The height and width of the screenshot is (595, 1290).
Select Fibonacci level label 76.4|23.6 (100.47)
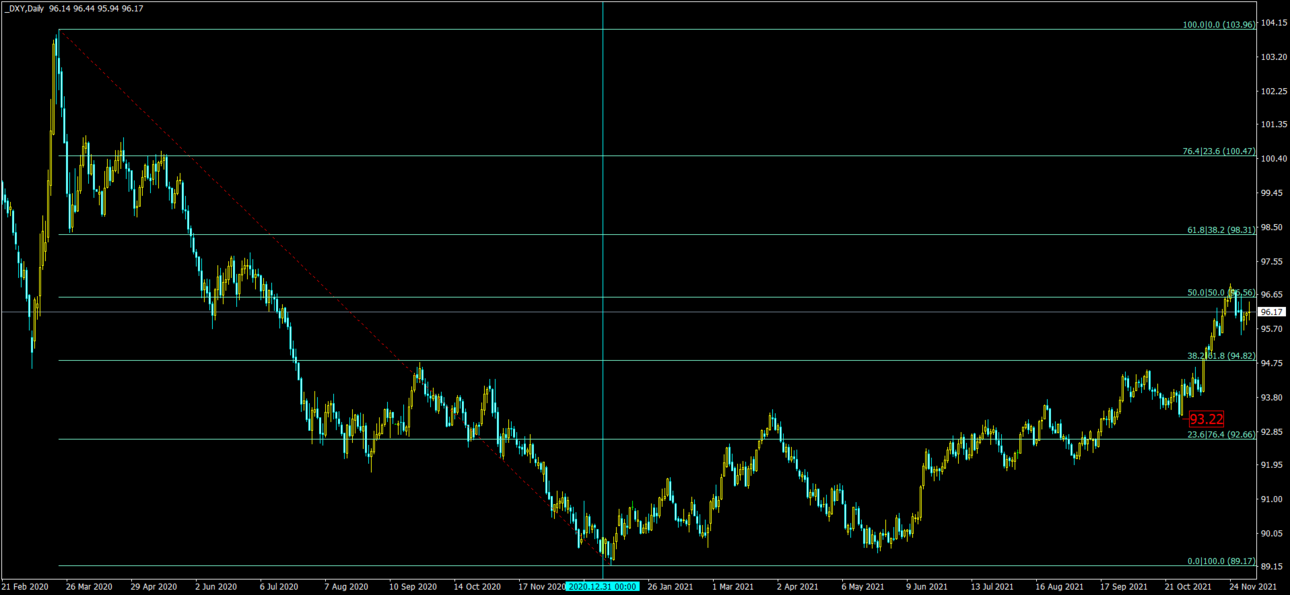click(1219, 151)
